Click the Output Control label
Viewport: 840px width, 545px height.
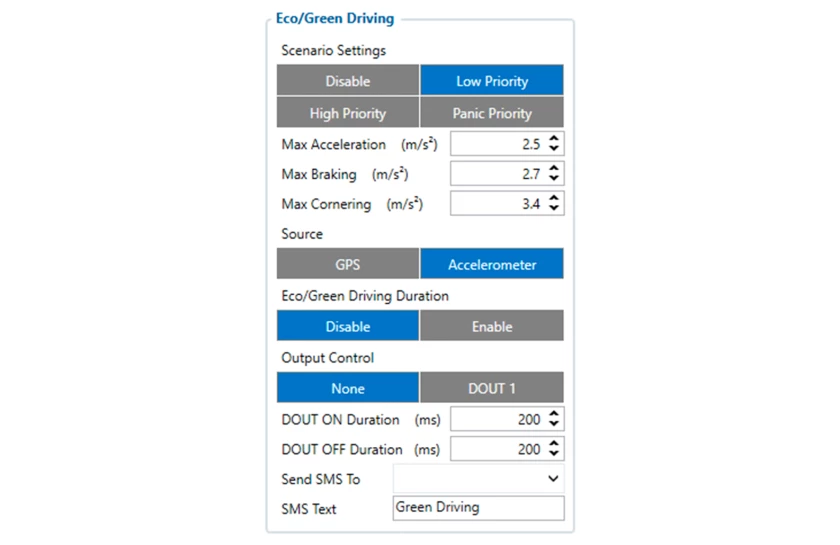click(x=327, y=358)
